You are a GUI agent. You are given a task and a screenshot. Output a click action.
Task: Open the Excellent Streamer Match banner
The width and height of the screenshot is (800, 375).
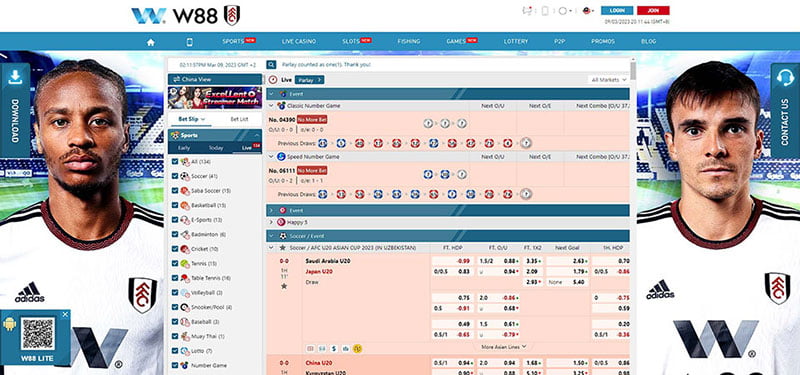tap(215, 97)
